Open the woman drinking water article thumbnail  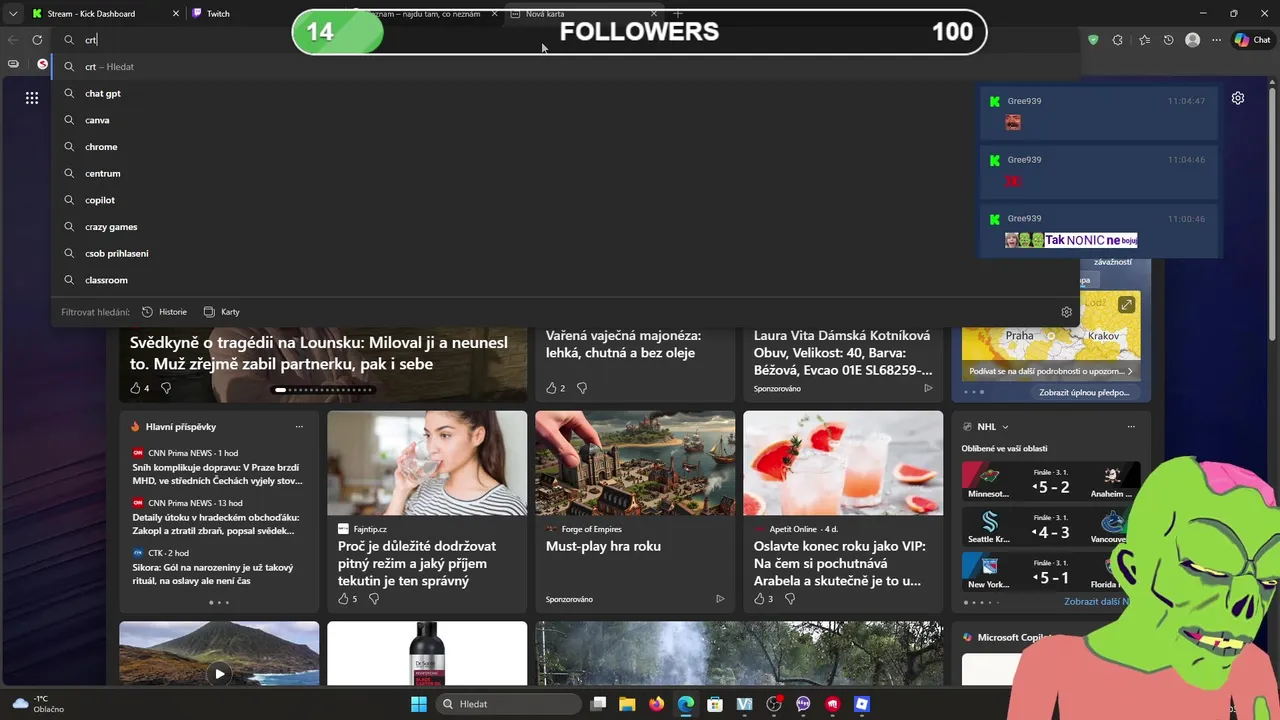[x=427, y=463]
